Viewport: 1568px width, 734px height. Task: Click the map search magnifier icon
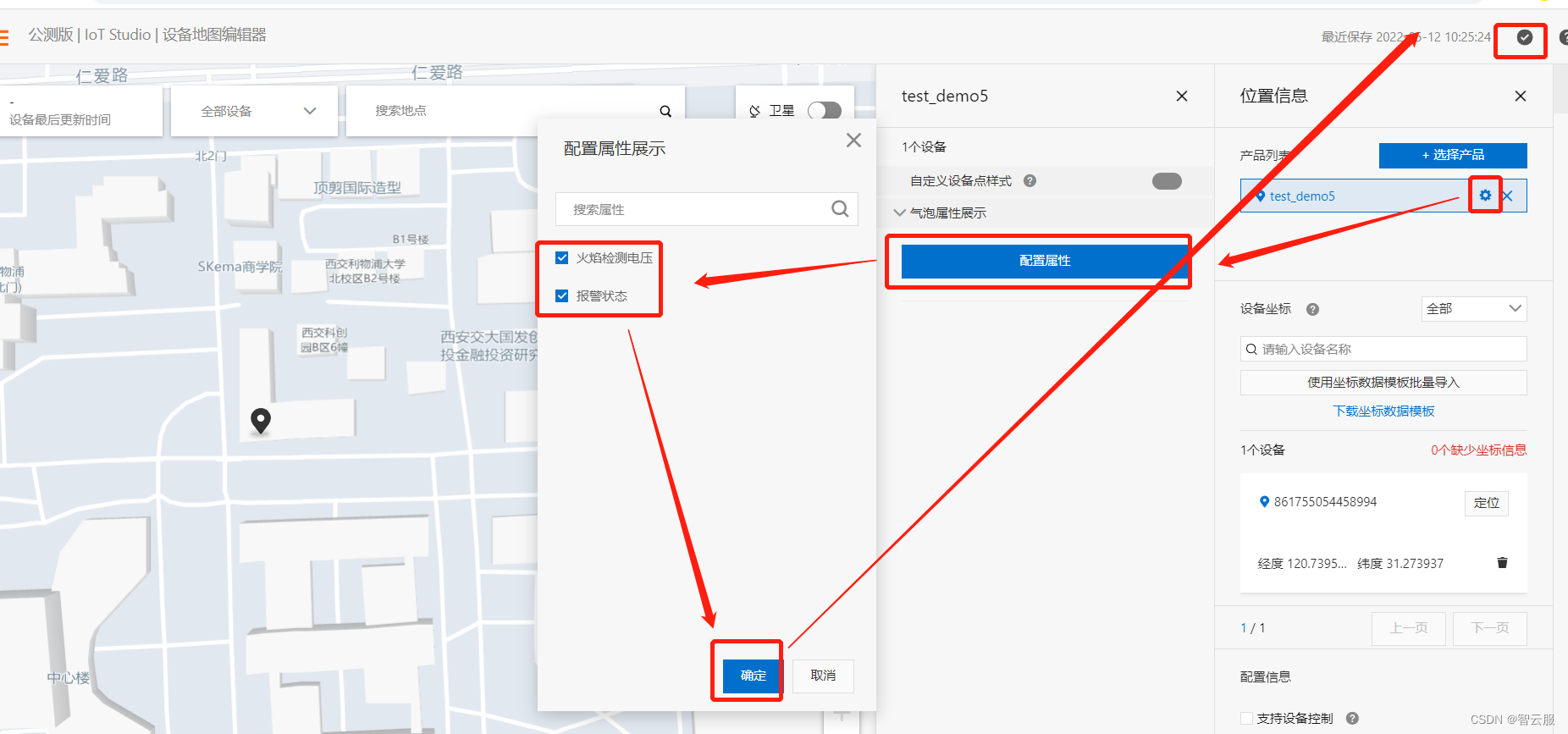click(665, 111)
